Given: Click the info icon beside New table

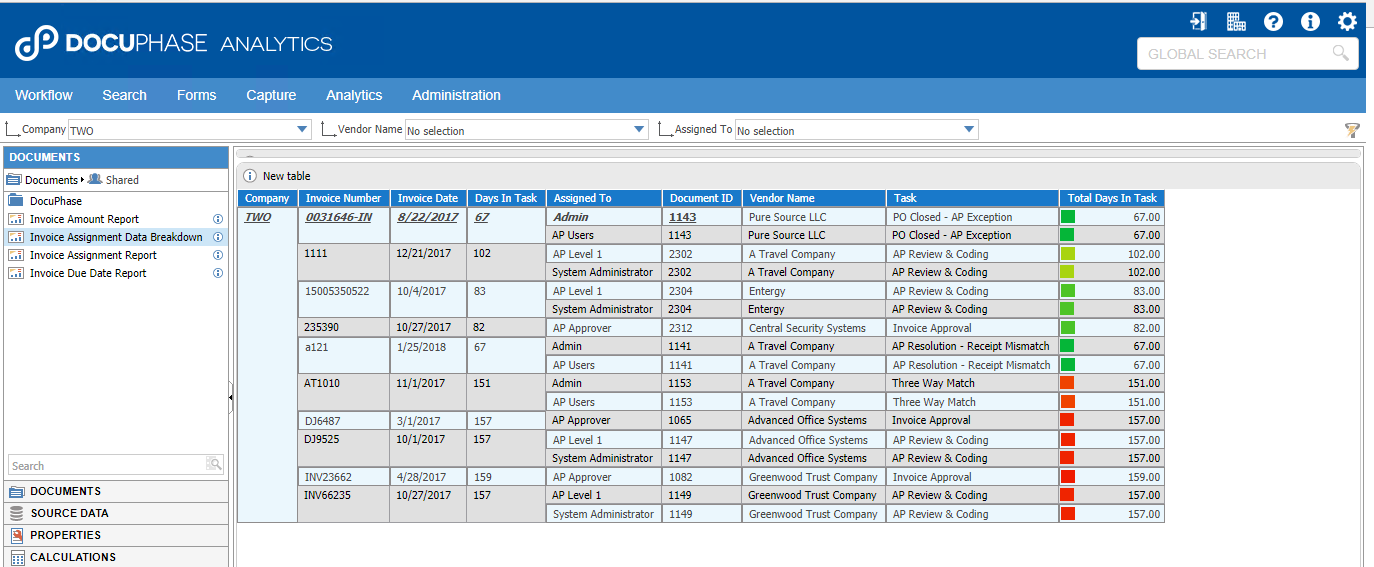Looking at the screenshot, I should pyautogui.click(x=250, y=176).
